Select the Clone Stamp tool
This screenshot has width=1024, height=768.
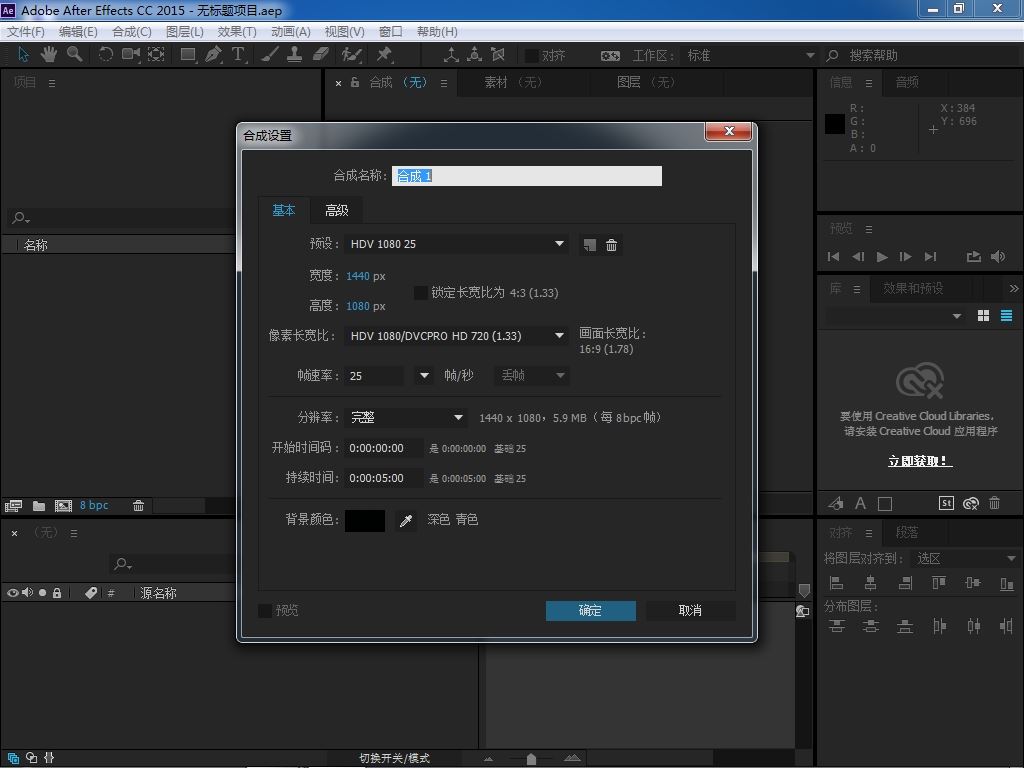tap(295, 54)
